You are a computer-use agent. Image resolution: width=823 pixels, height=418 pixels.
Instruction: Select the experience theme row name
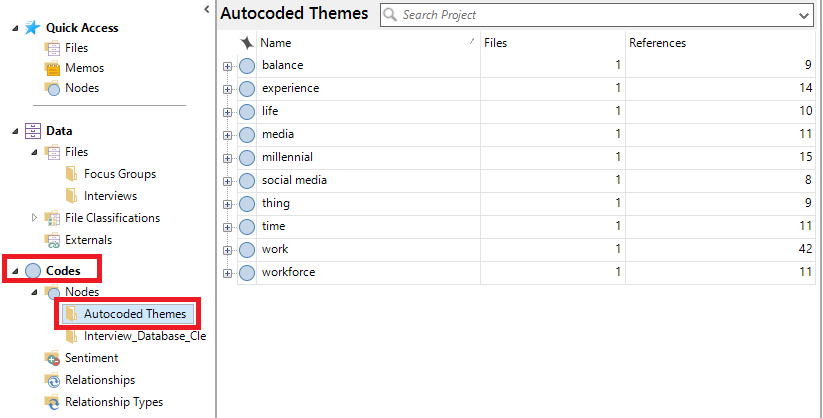tap(290, 88)
